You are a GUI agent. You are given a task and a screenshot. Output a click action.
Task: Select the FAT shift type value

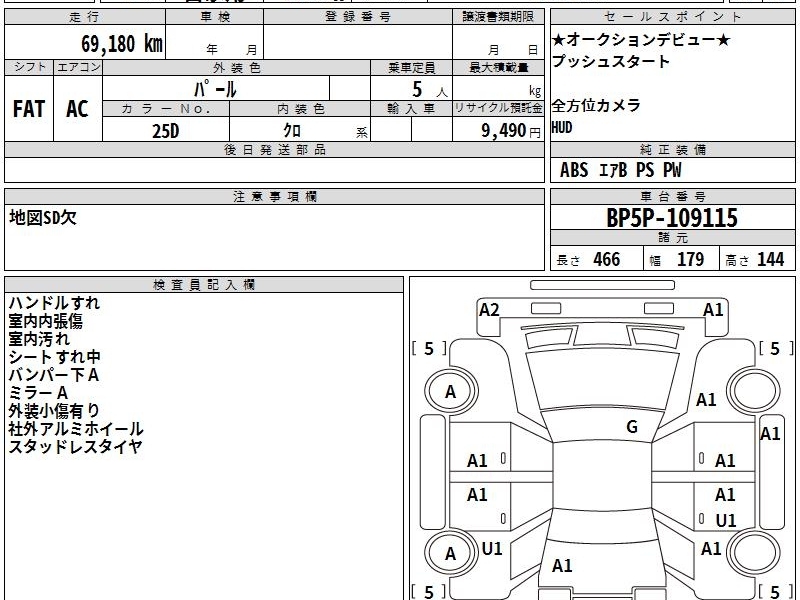29,109
